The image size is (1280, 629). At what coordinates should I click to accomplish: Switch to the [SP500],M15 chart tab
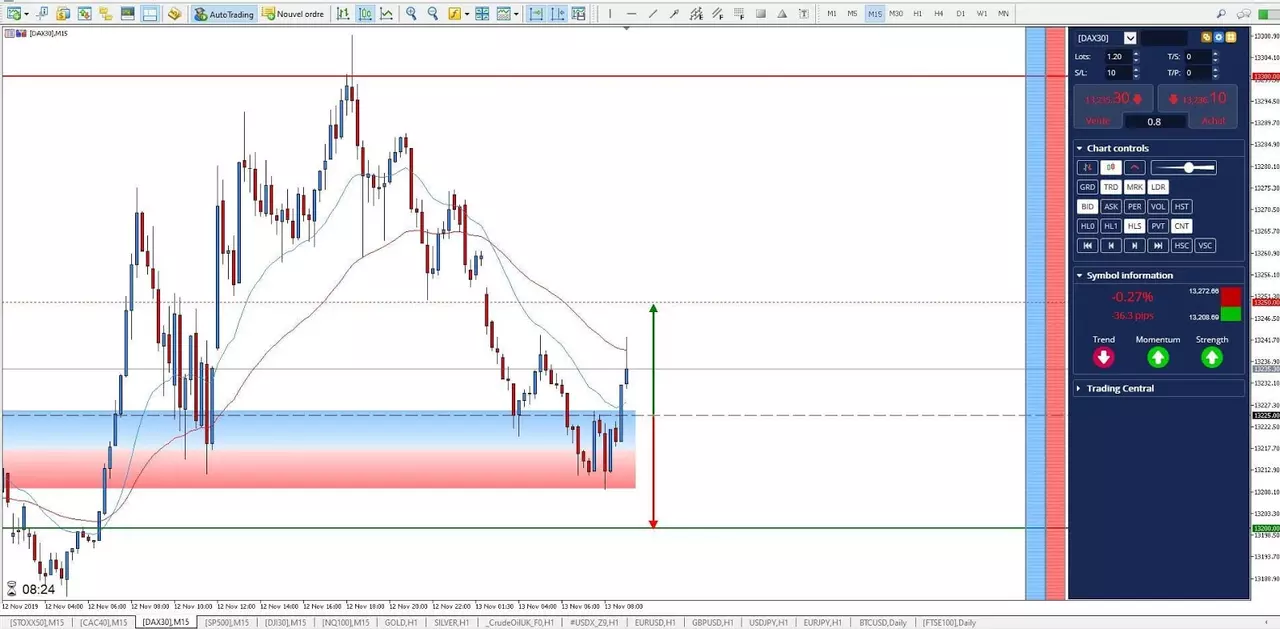(x=227, y=623)
